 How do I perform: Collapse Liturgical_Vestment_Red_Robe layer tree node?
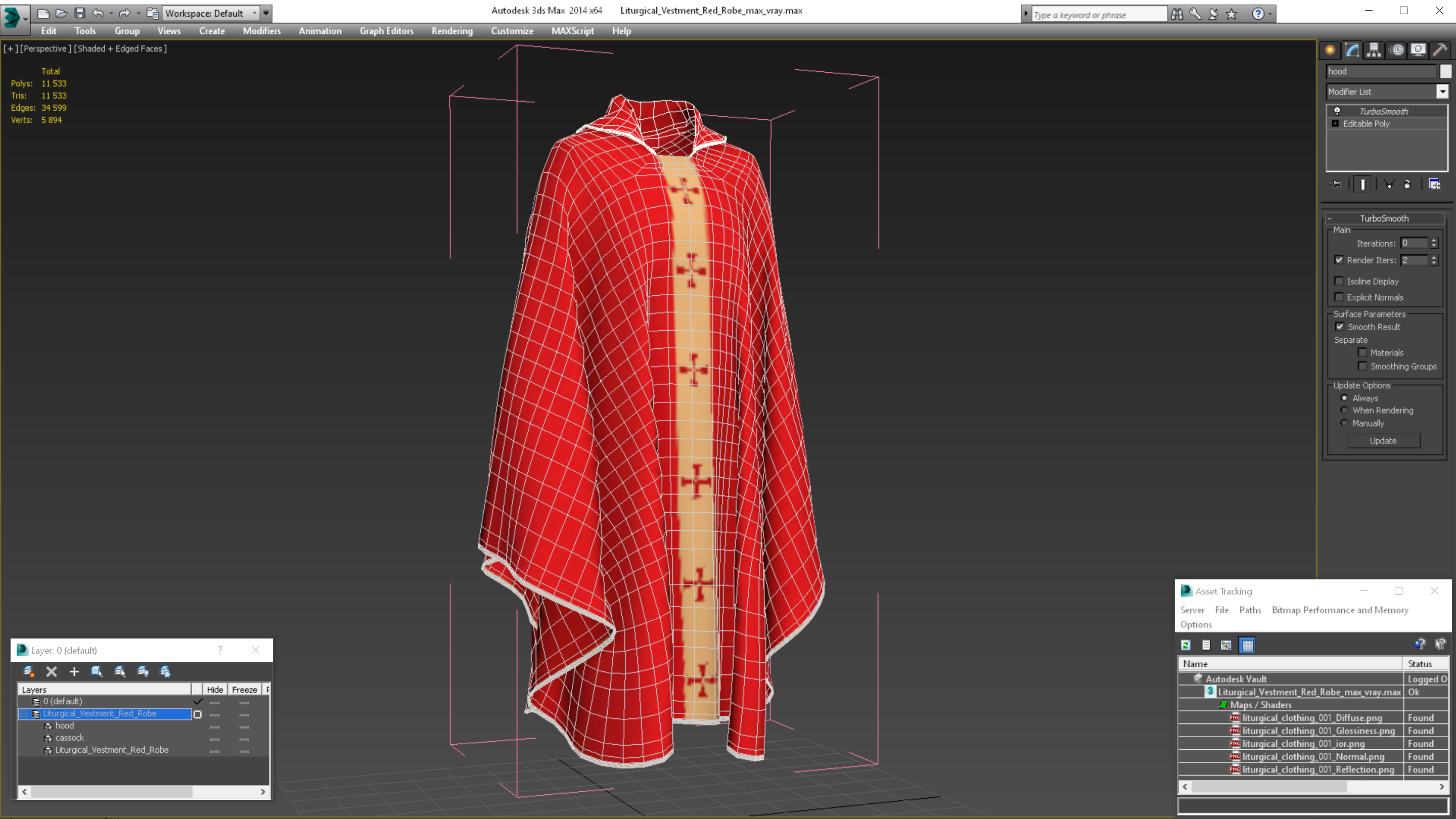(x=24, y=714)
